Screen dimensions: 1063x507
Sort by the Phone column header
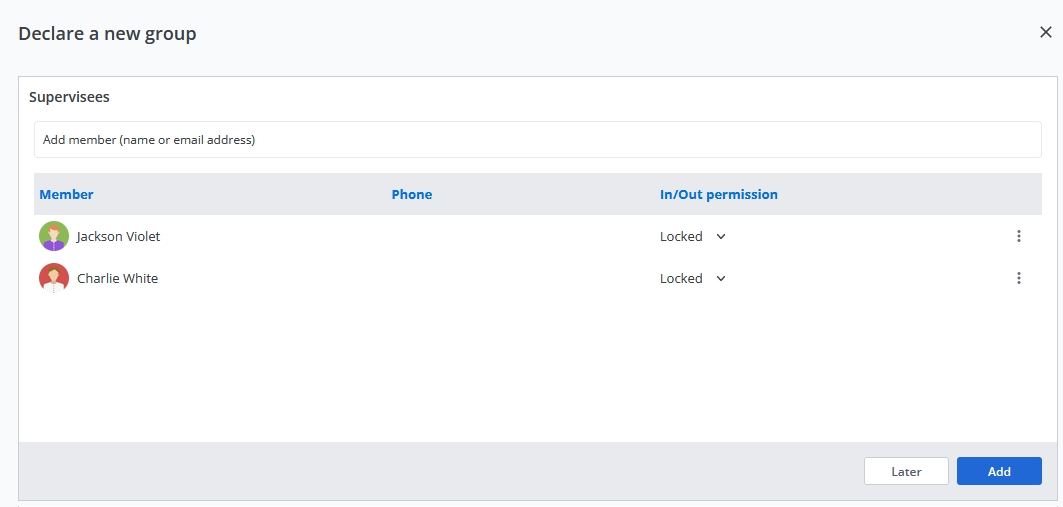click(412, 194)
